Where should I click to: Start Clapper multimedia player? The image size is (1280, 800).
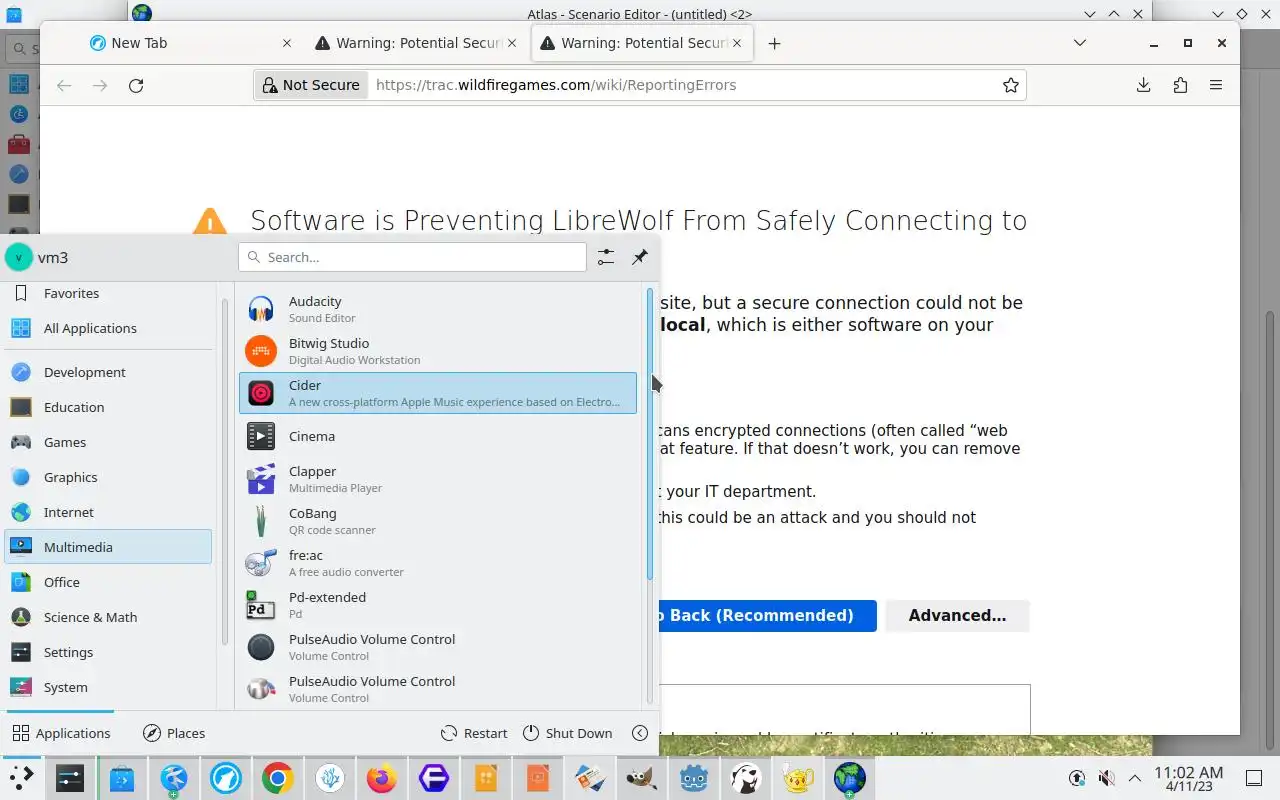(438, 479)
